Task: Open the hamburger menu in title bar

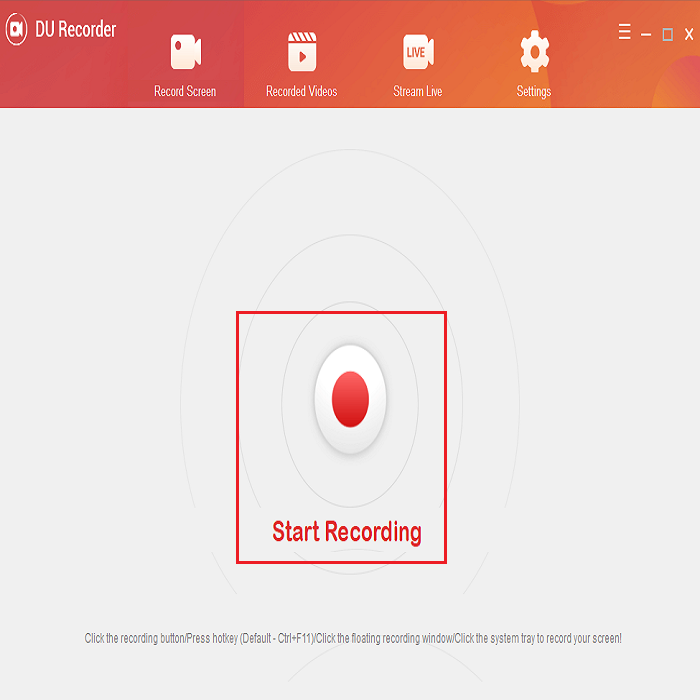Action: tap(625, 32)
